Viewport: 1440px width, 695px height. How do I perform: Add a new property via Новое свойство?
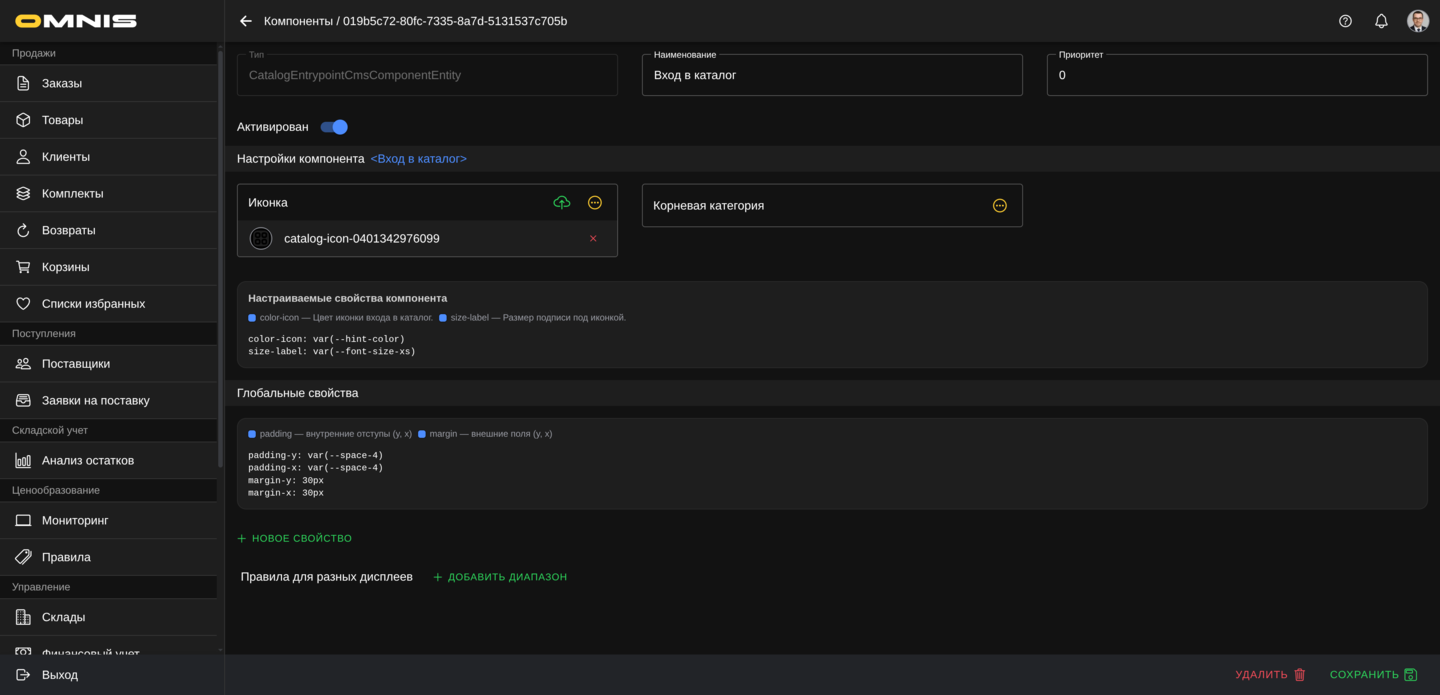point(295,539)
